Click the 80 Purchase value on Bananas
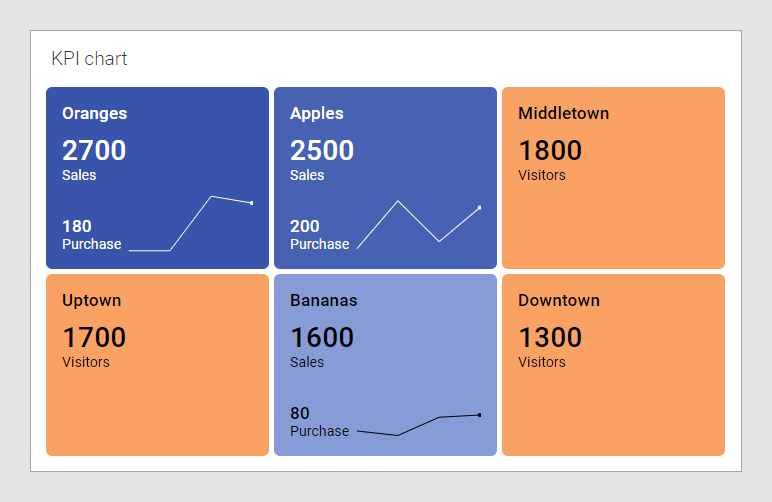 (300, 413)
